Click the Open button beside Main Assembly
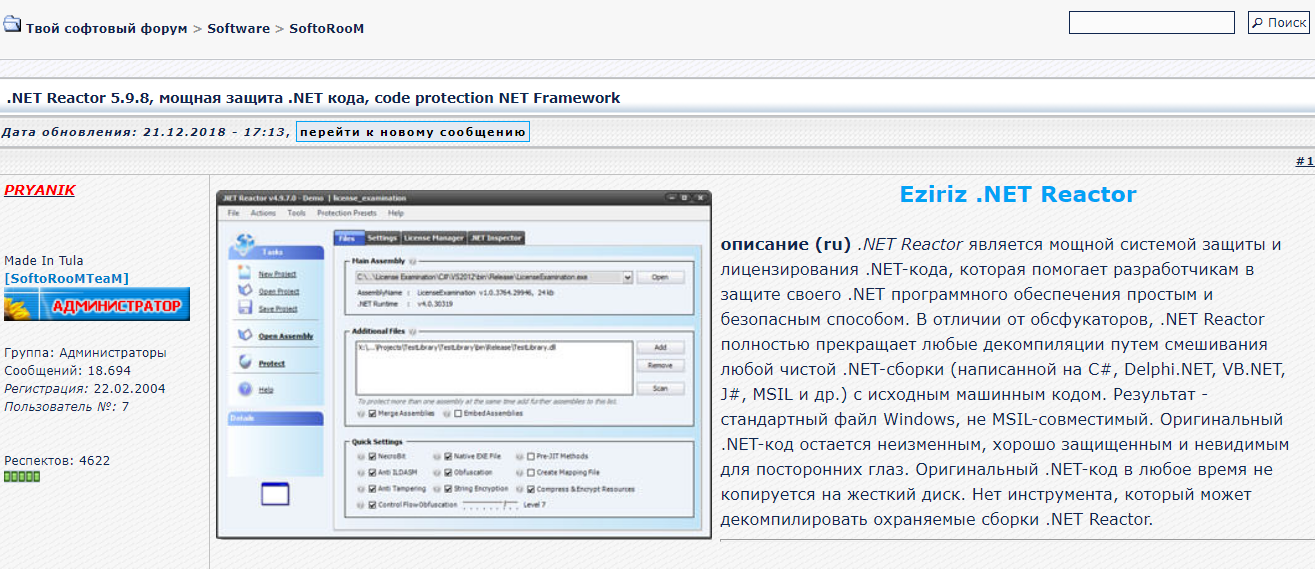Image resolution: width=1315 pixels, height=569 pixels. tap(660, 277)
